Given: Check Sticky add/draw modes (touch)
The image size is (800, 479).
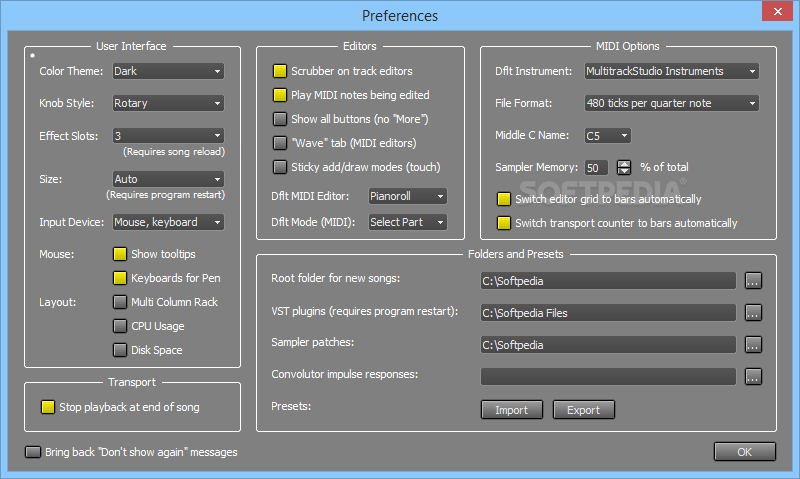Looking at the screenshot, I should tap(280, 167).
